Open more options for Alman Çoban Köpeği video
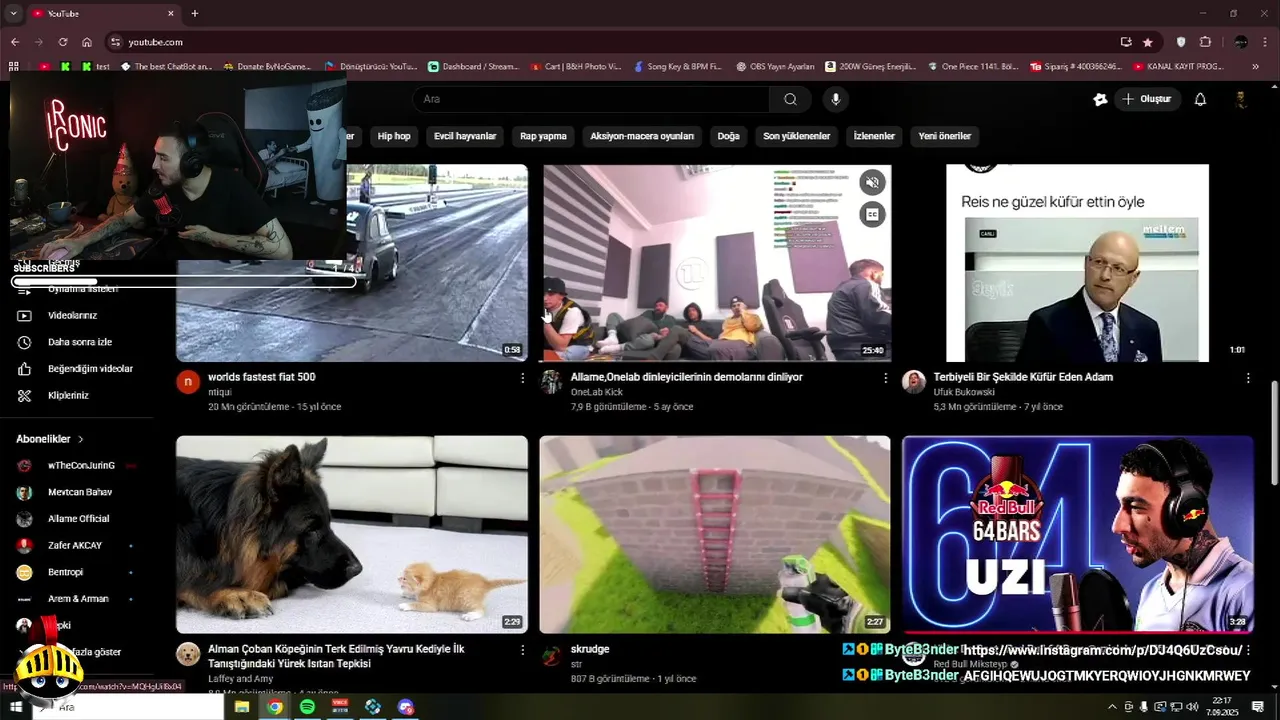 tap(522, 650)
